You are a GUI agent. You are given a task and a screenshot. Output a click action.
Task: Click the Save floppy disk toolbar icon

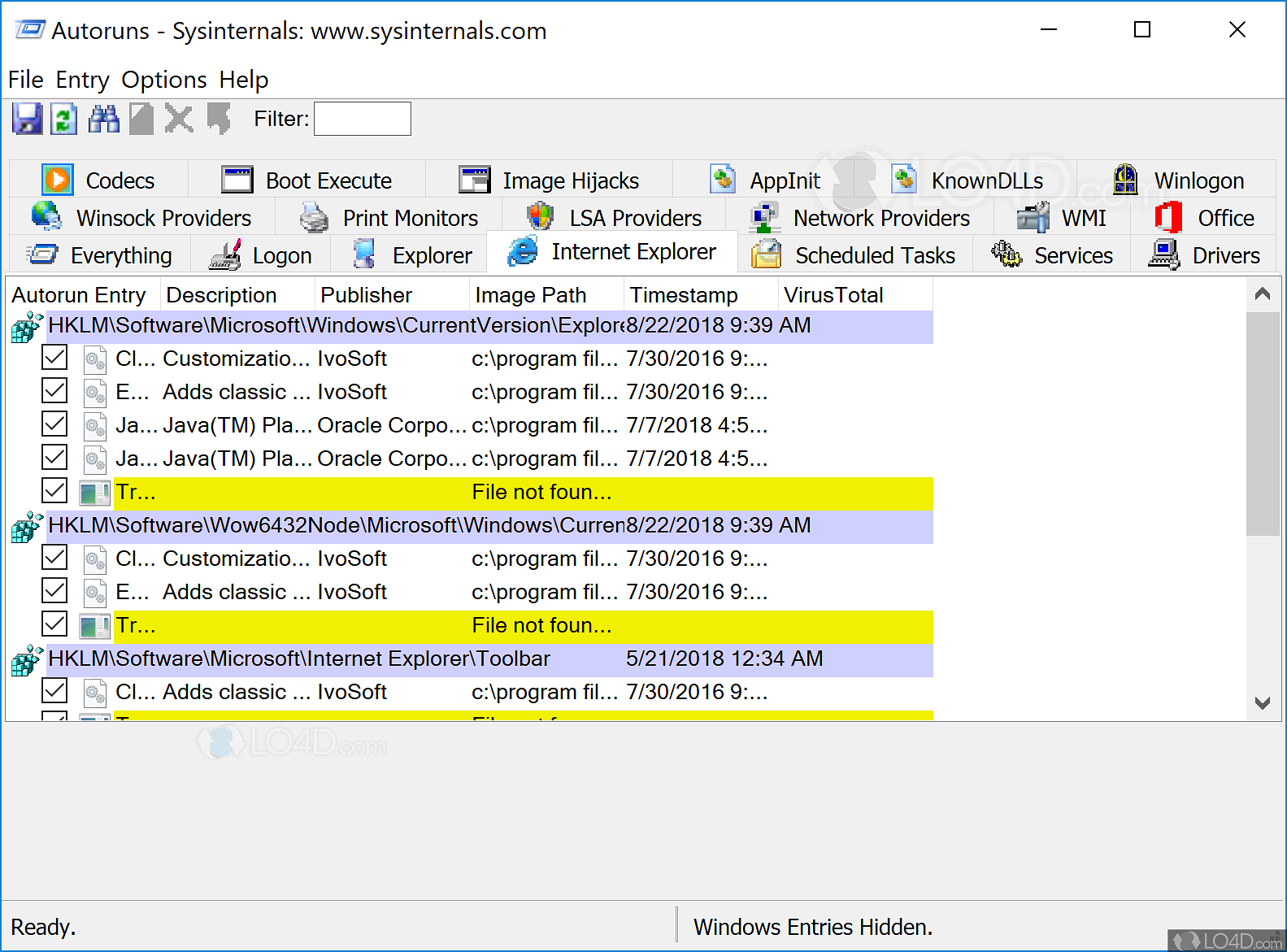[x=27, y=119]
